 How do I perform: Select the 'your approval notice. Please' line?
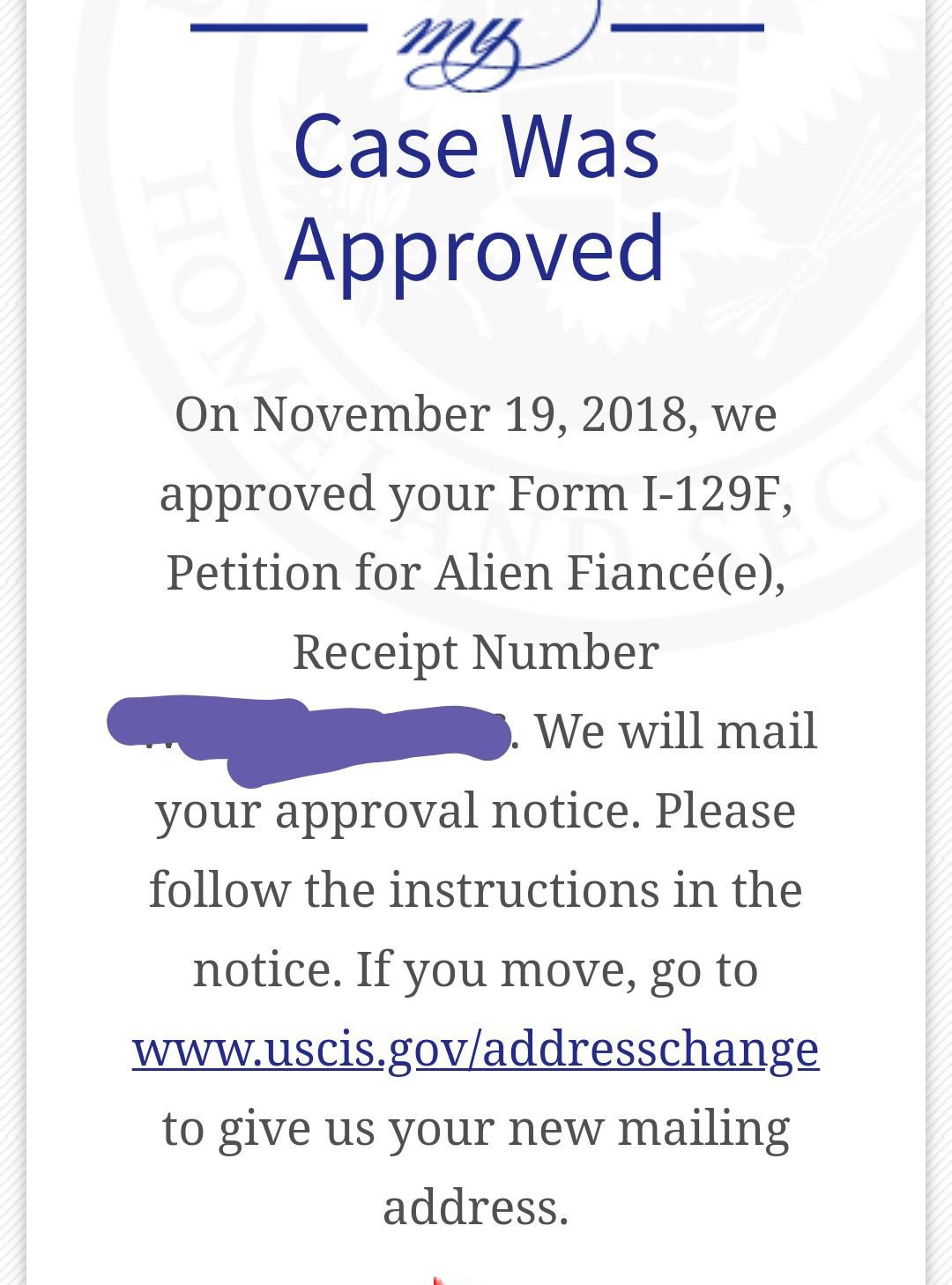click(x=476, y=811)
